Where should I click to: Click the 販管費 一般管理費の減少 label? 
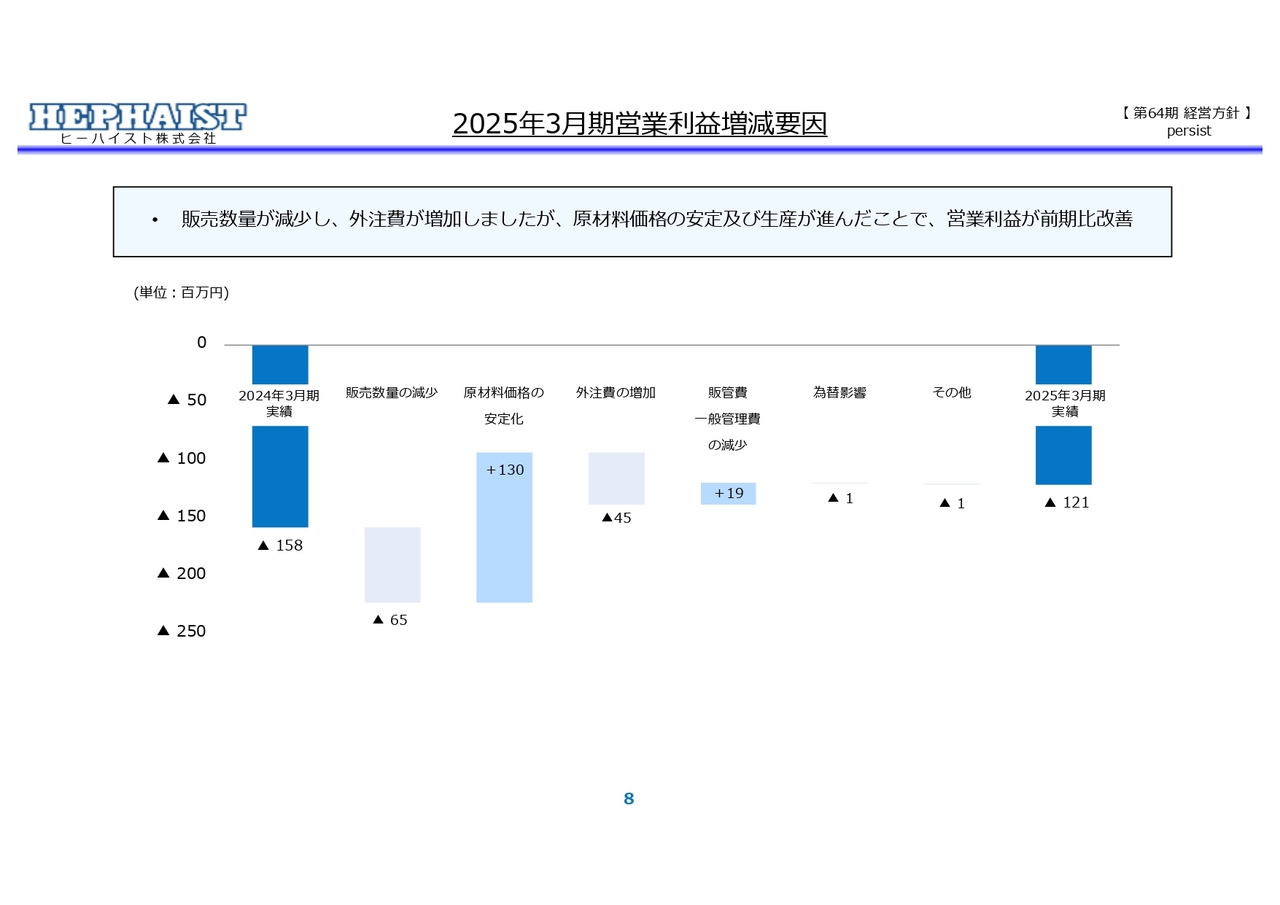[727, 418]
